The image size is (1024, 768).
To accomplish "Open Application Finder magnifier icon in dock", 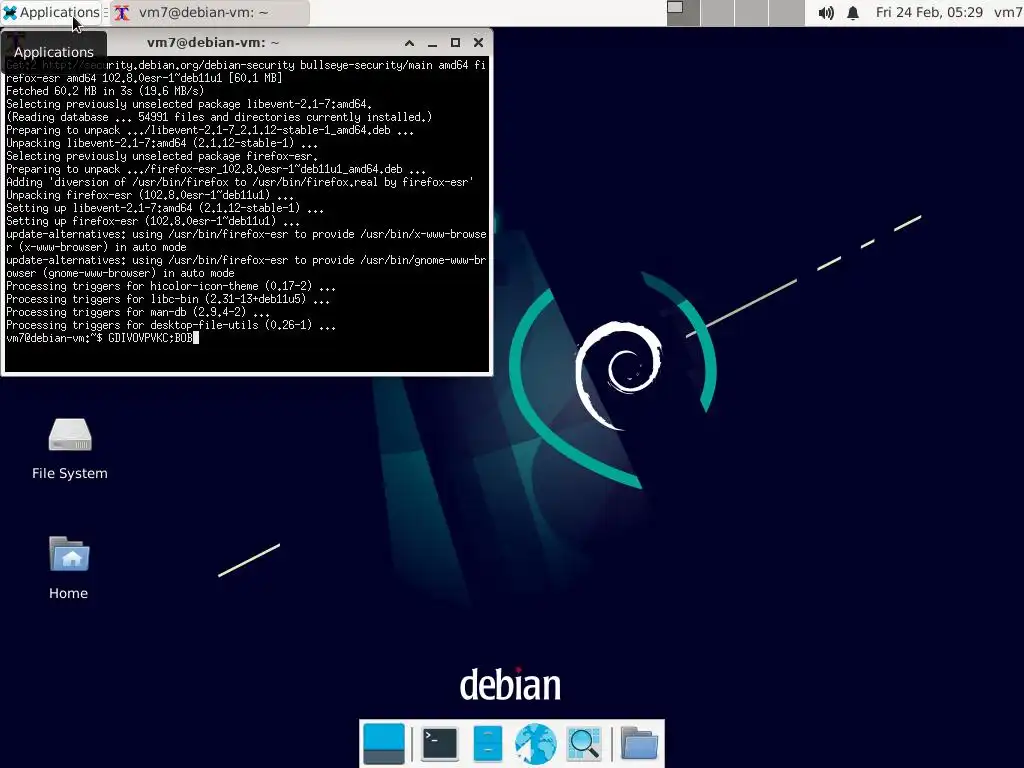I will point(584,744).
